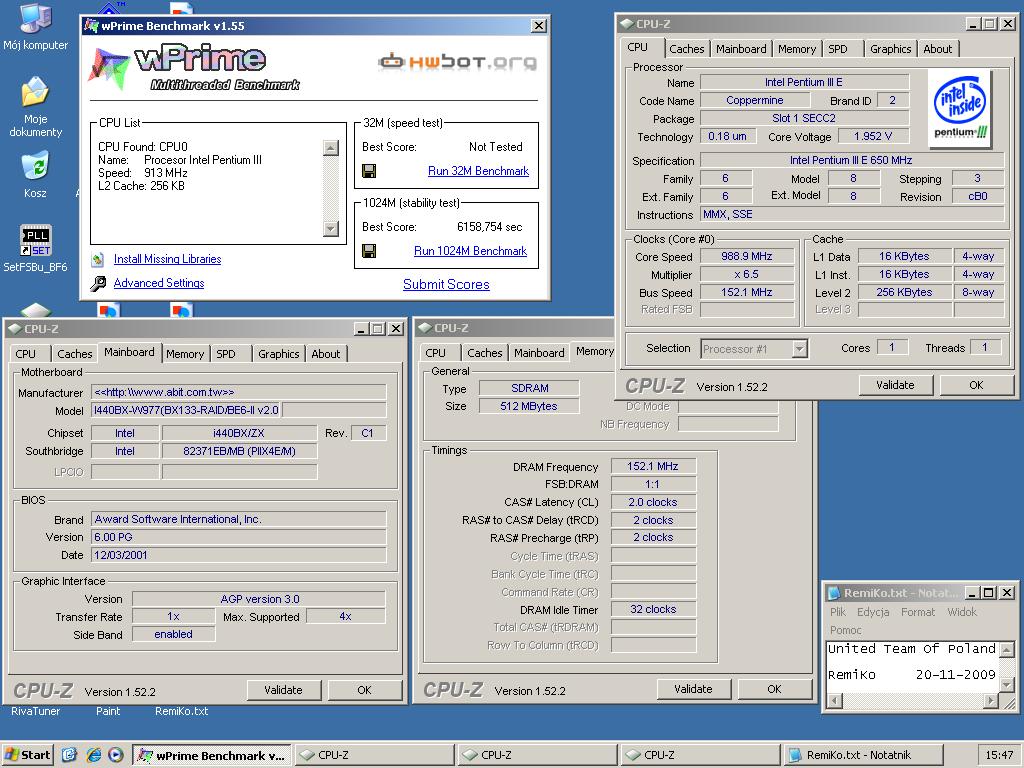Maximize the RemiKo.txt Notepad window
Image resolution: width=1024 pixels, height=768 pixels.
pos(989,592)
